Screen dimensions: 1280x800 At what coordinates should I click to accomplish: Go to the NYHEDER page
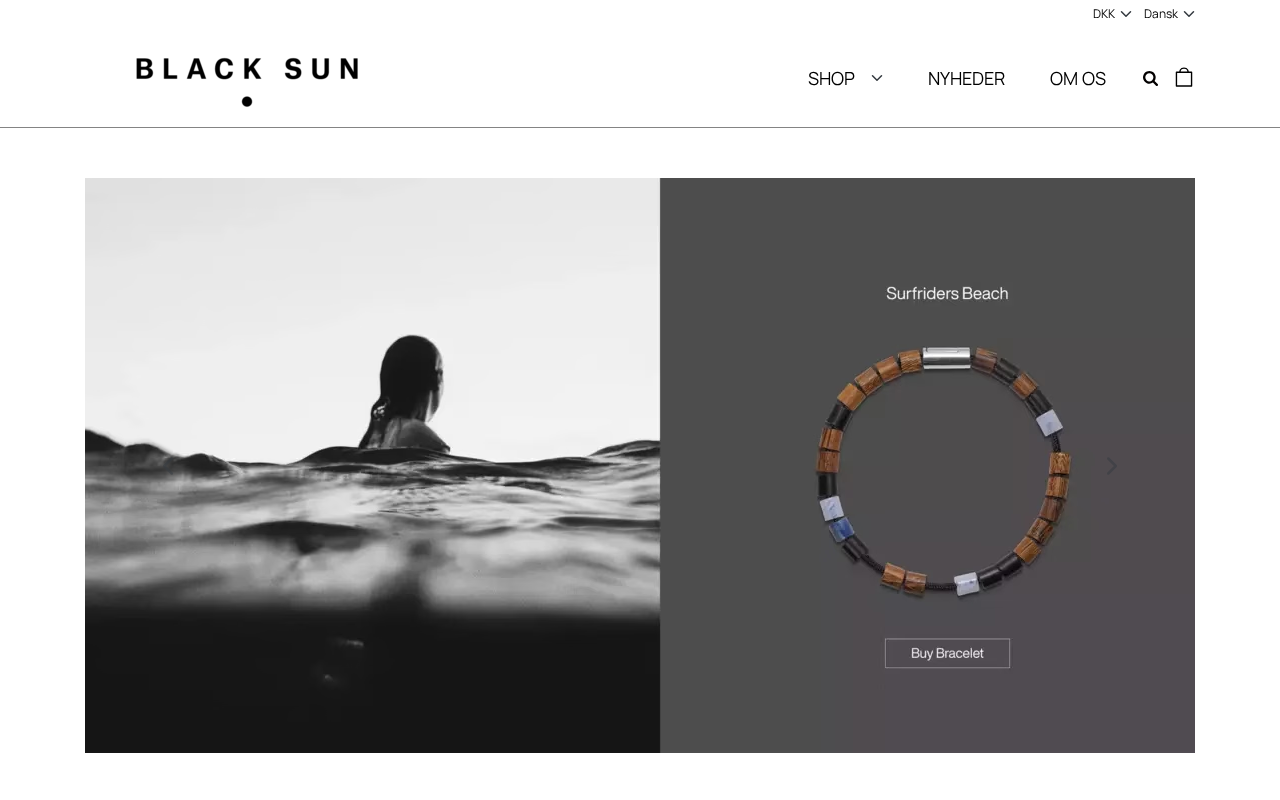966,78
